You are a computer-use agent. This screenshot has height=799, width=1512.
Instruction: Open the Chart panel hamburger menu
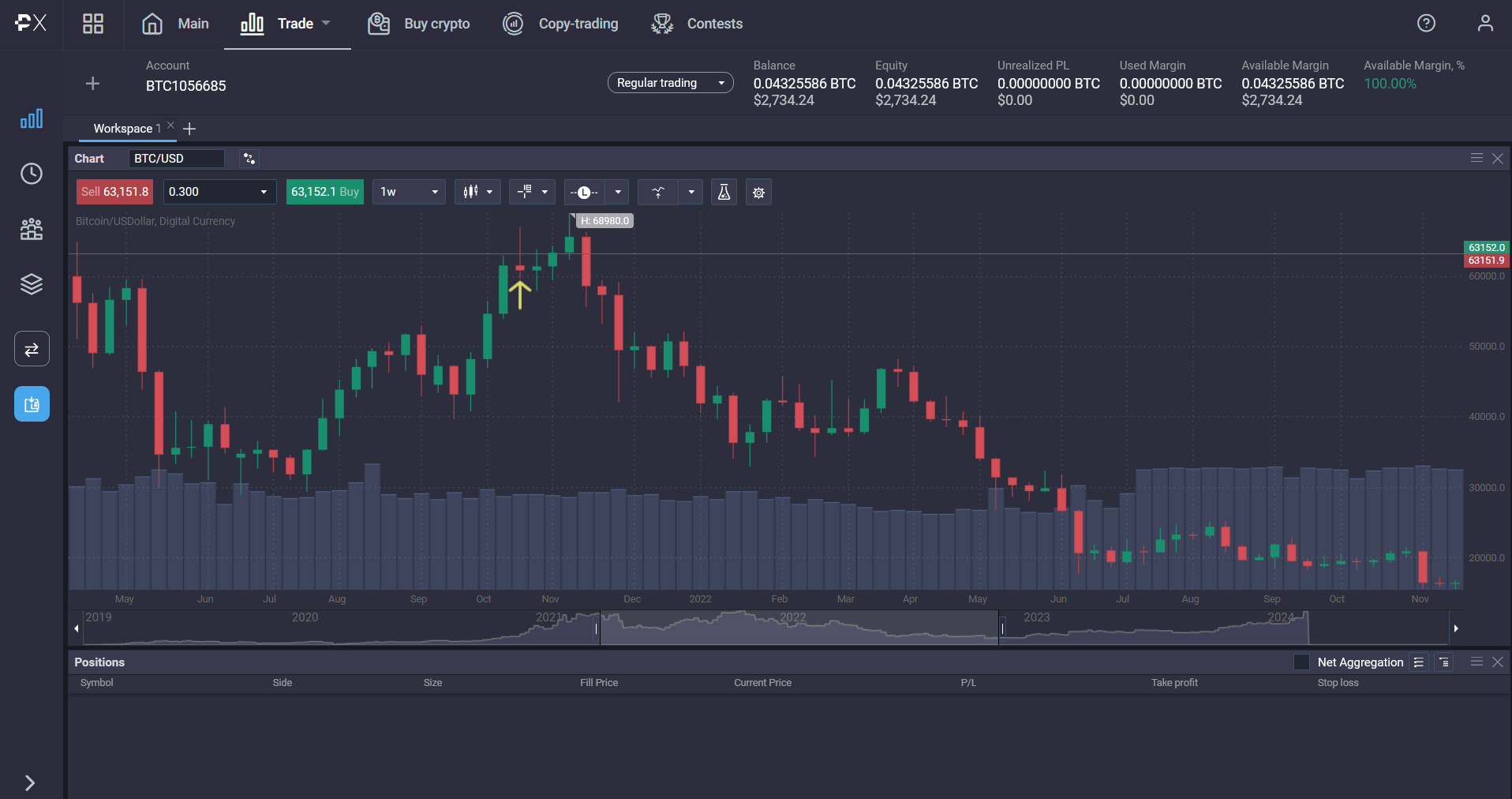(x=1476, y=158)
